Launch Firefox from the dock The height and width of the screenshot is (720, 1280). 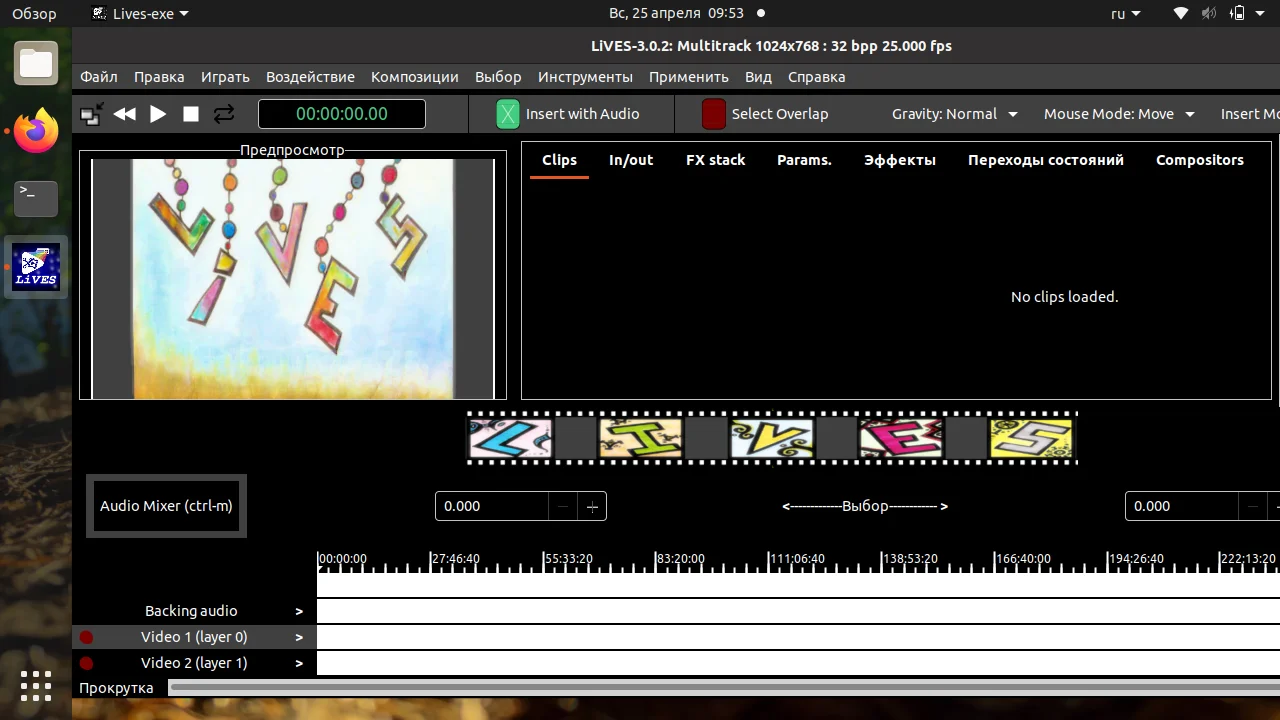pos(36,131)
